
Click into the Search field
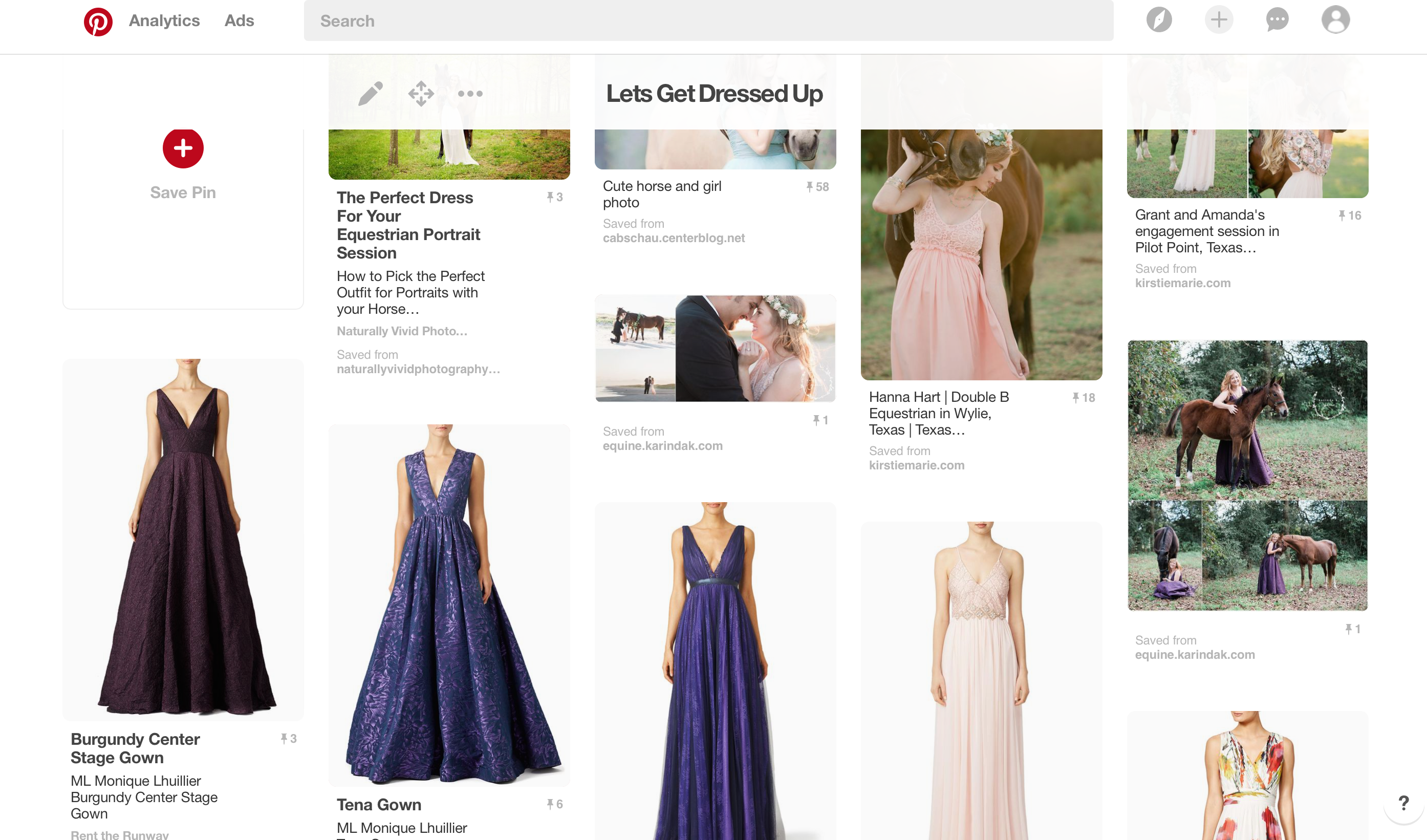click(708, 21)
